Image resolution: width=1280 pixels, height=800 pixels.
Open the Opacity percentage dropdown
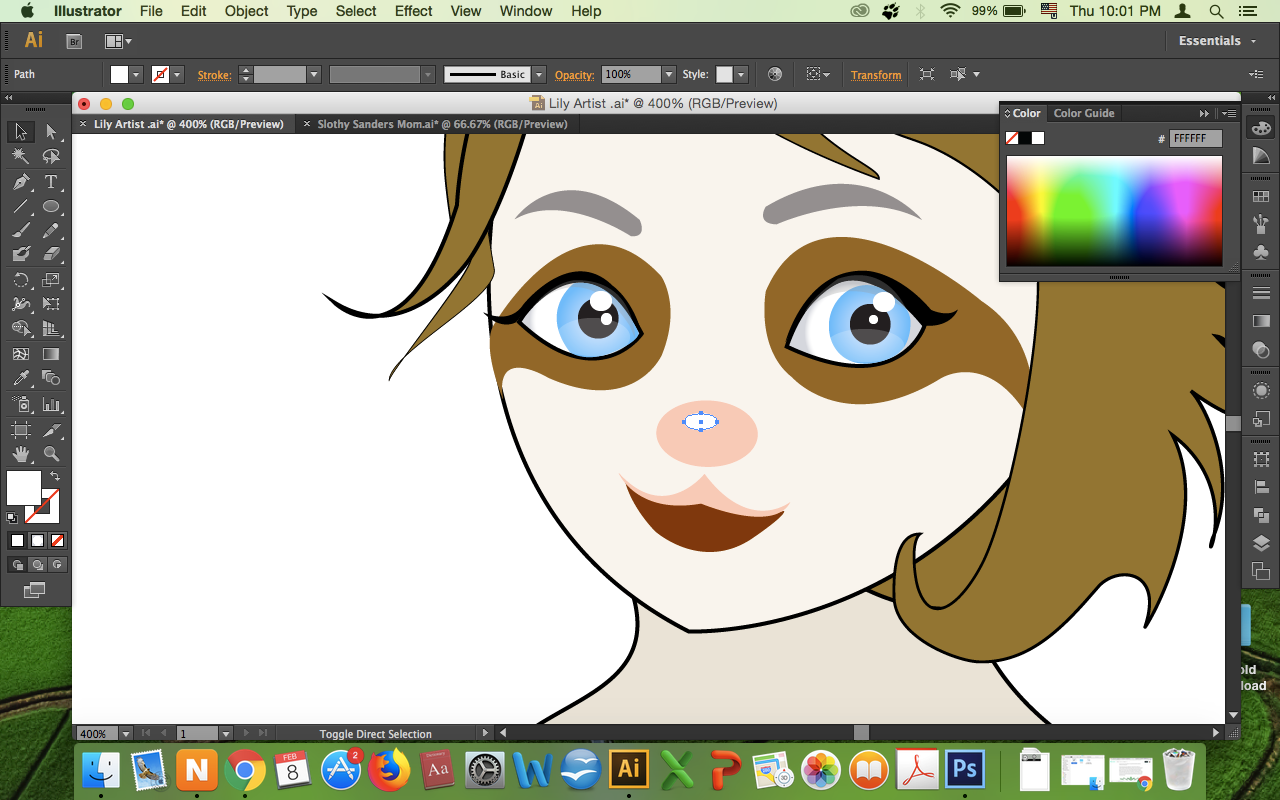668,75
